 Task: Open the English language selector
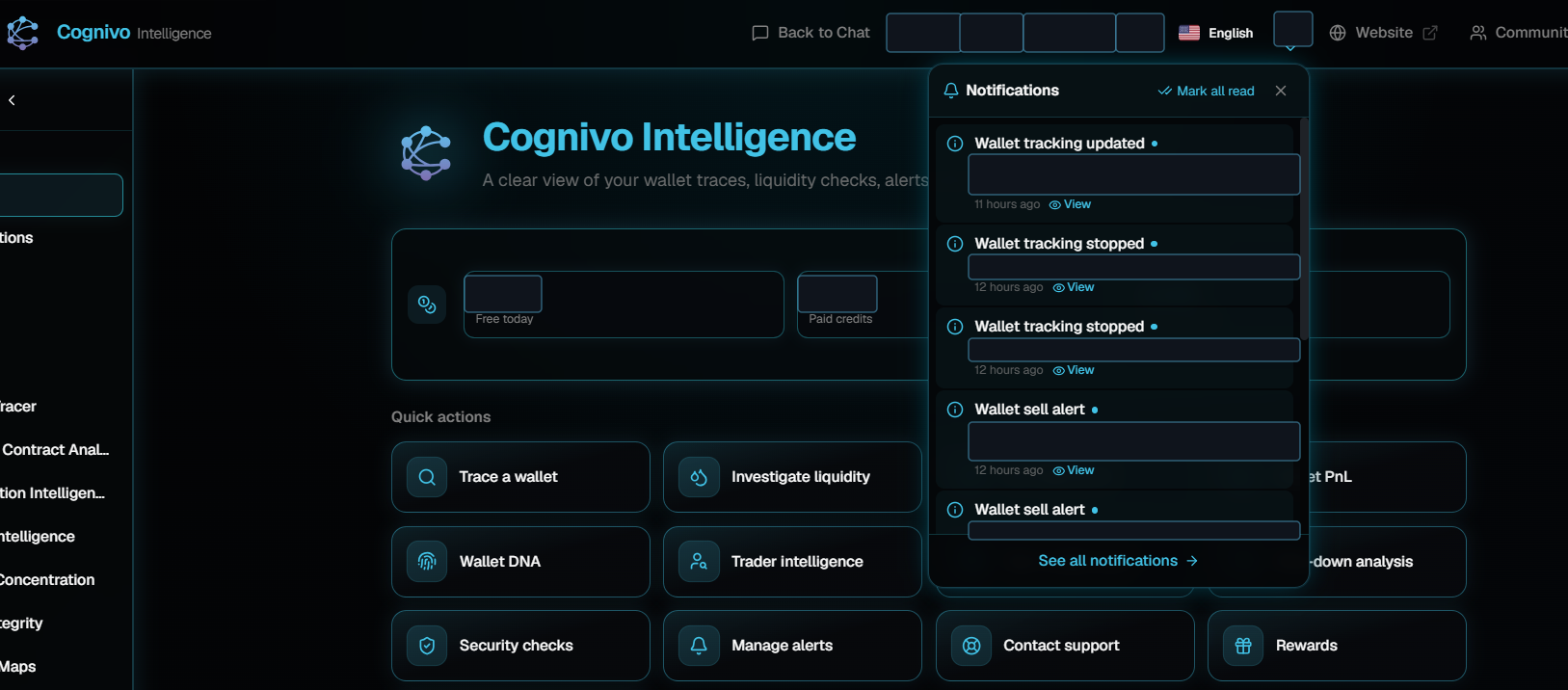coord(1216,33)
